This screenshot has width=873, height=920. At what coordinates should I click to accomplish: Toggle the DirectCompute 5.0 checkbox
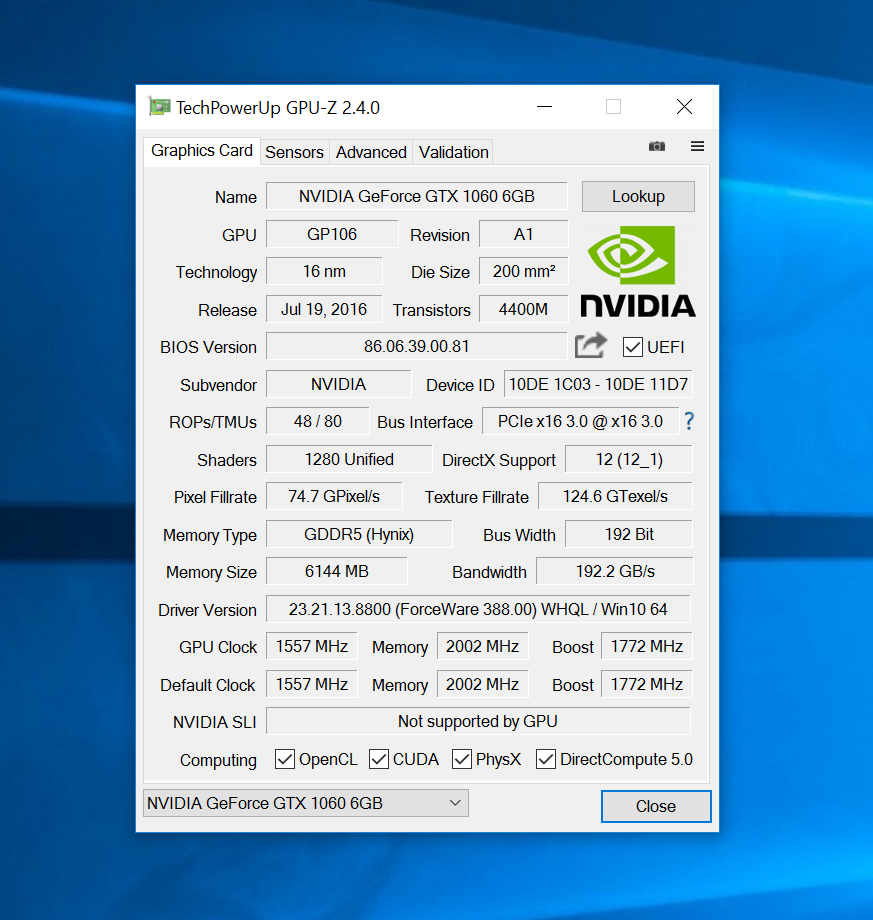(546, 759)
